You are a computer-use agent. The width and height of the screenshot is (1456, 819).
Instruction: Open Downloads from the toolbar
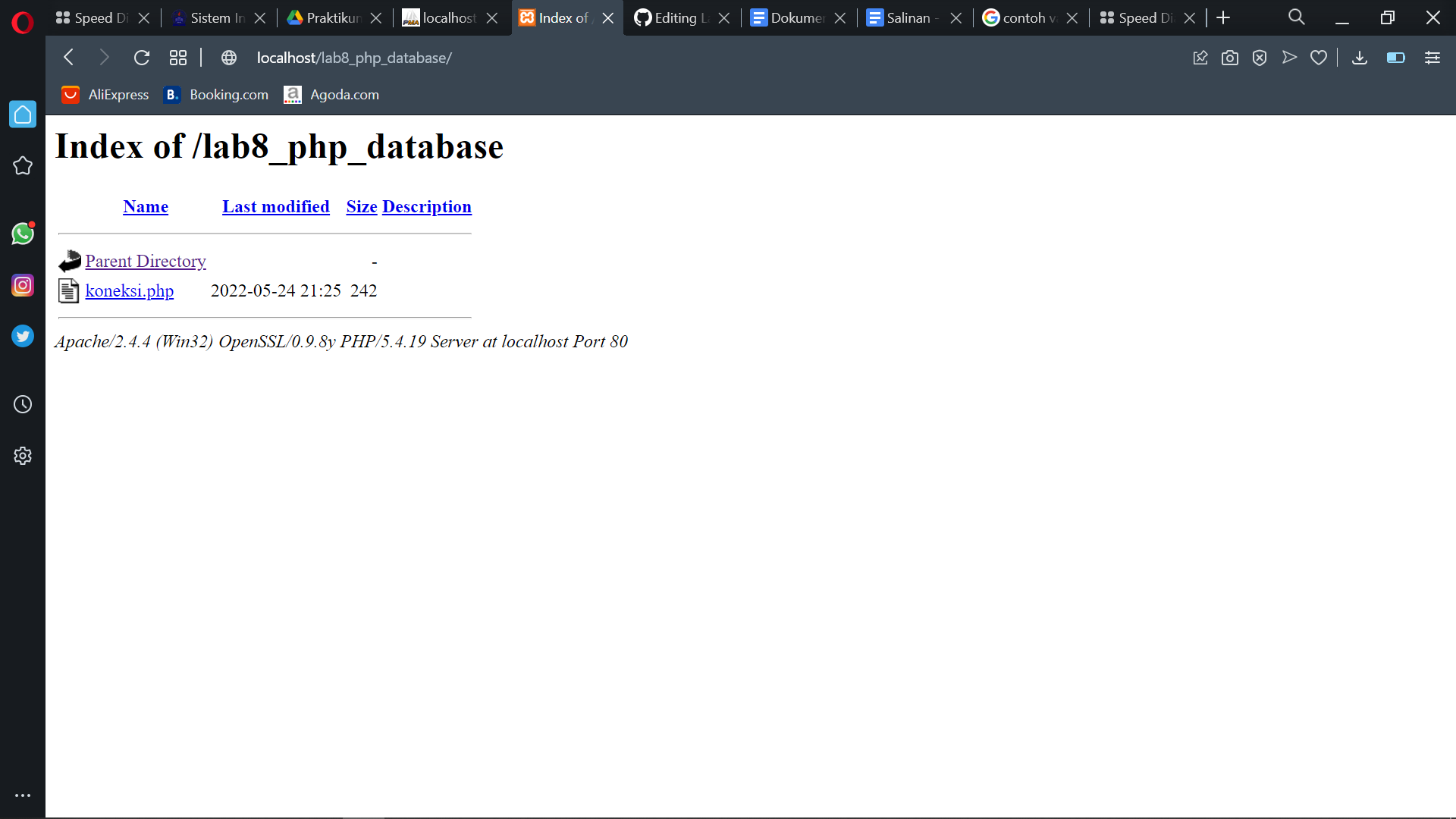click(x=1360, y=58)
